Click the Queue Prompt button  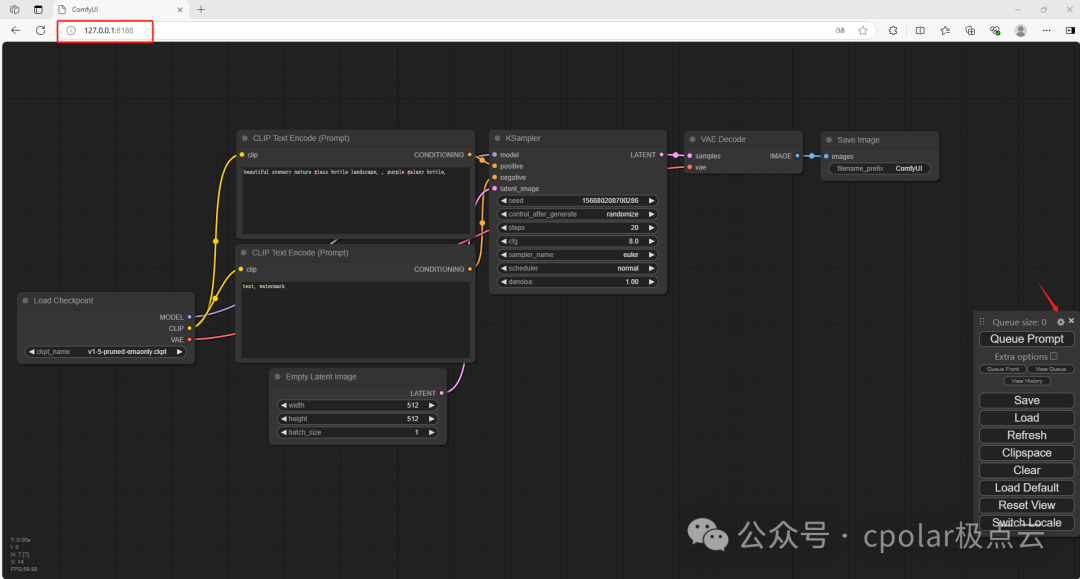[1026, 338]
